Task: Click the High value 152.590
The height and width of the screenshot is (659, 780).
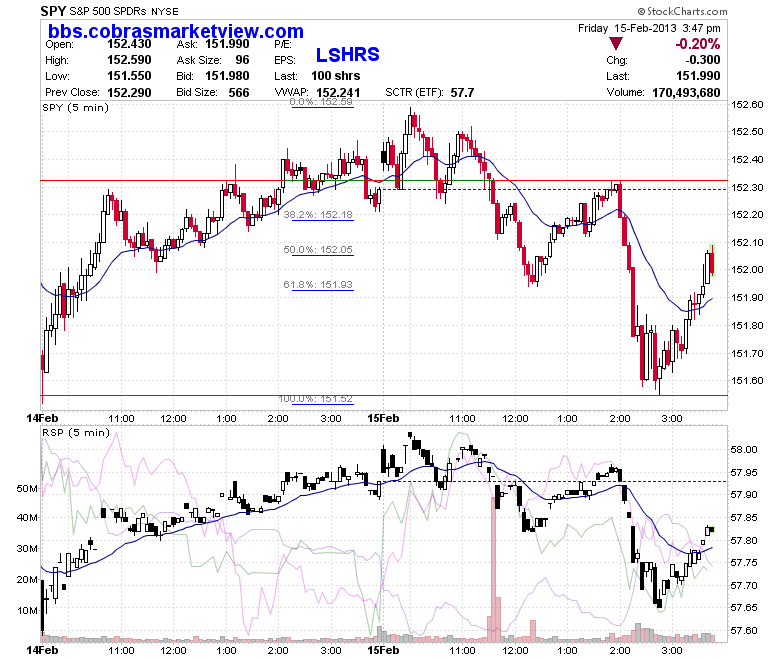Action: coord(129,60)
